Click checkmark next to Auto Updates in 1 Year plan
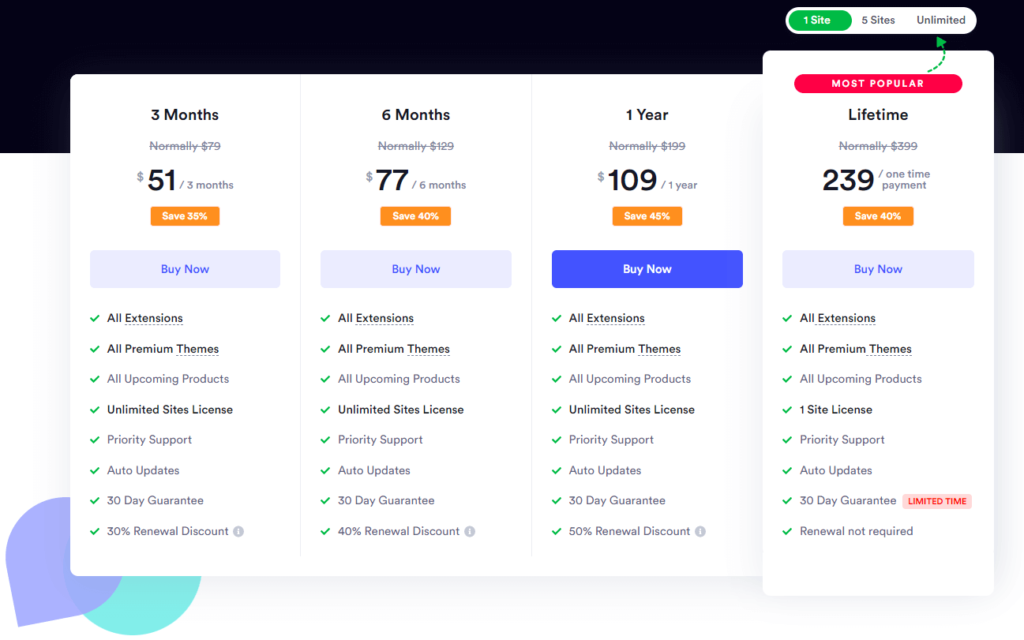The image size is (1024, 640). coord(556,470)
